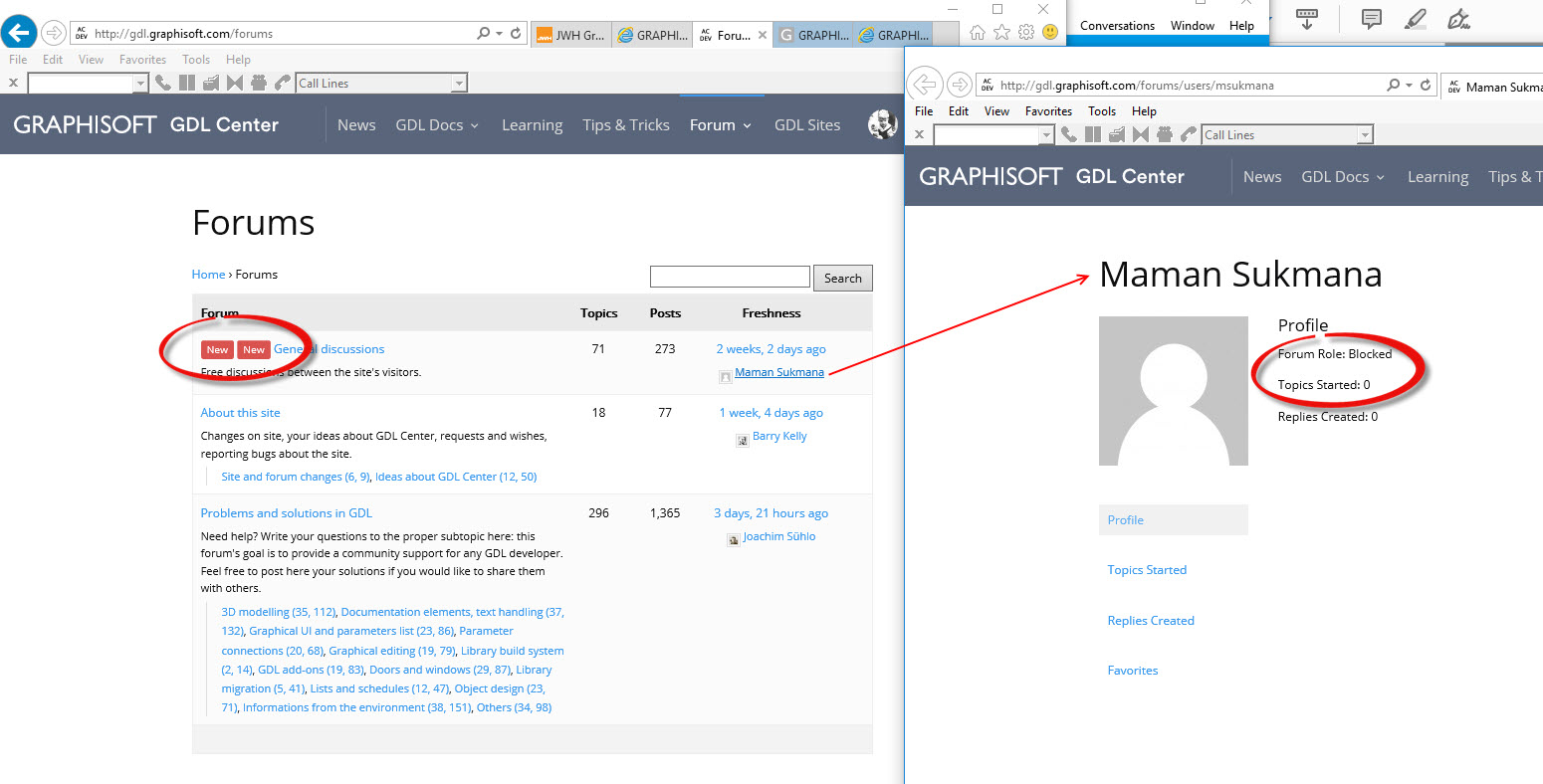Viewport: 1543px width, 784px height.
Task: Click the user avatar in GDL Center navbar
Action: tap(882, 124)
